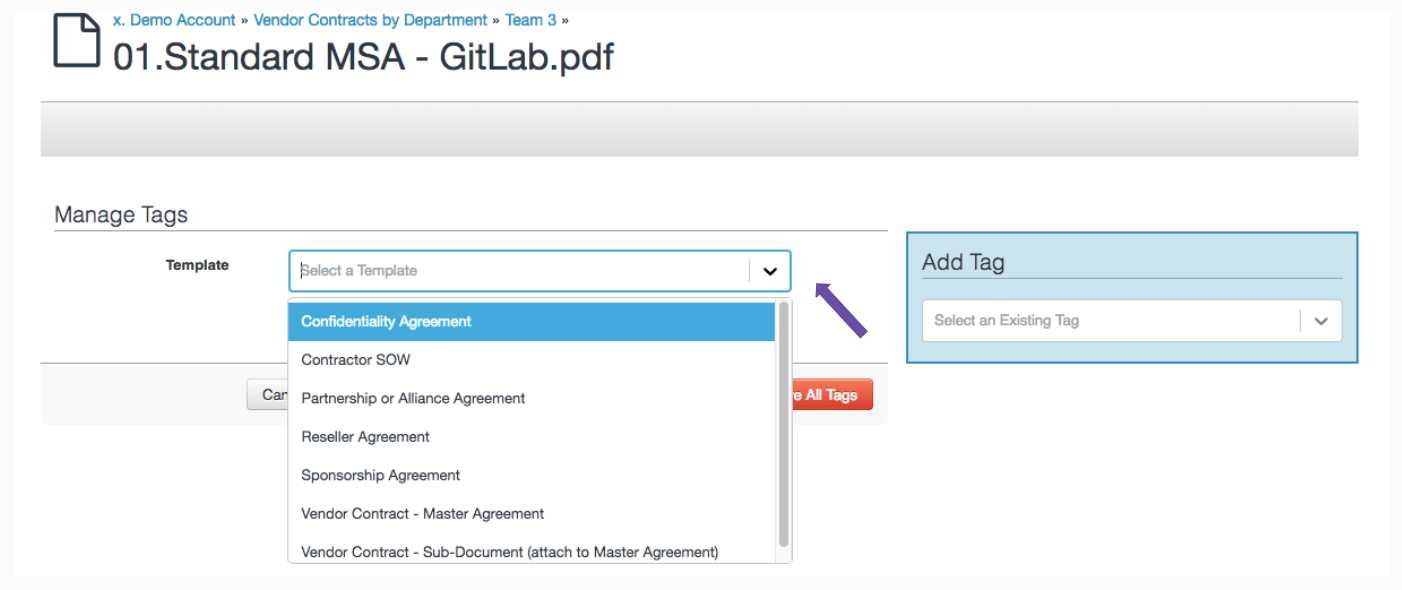
Task: Navigate to Team 3 breadcrumb
Action: pyautogui.click(x=530, y=20)
